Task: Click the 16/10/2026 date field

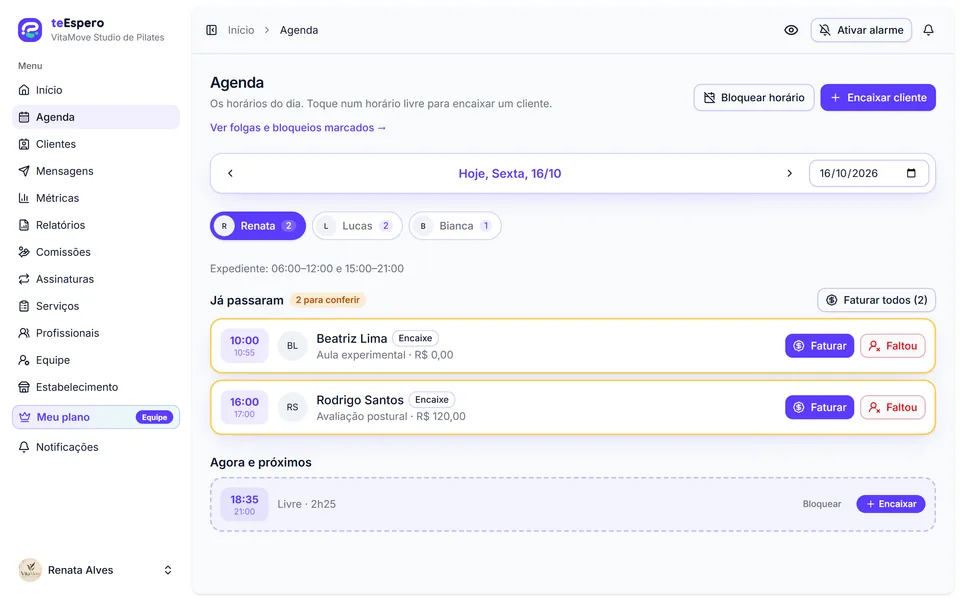Action: pyautogui.click(x=868, y=173)
